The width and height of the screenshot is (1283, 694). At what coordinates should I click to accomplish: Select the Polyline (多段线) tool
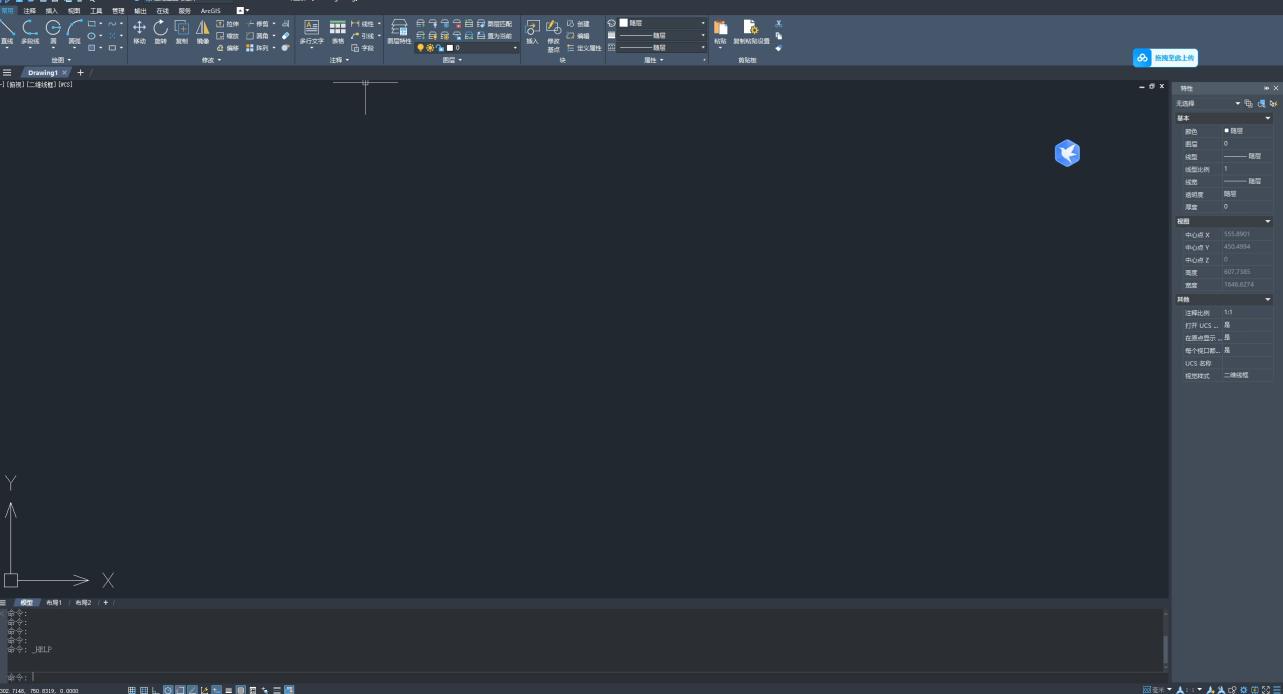(30, 30)
